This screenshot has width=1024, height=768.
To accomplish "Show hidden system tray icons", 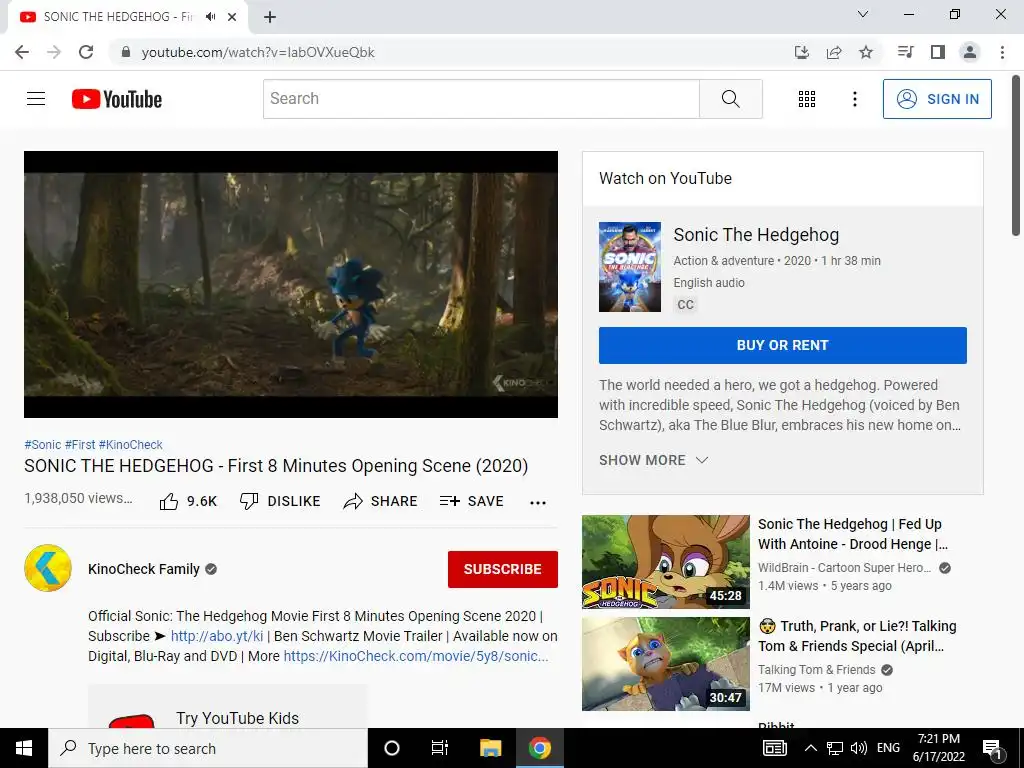I will click(810, 748).
